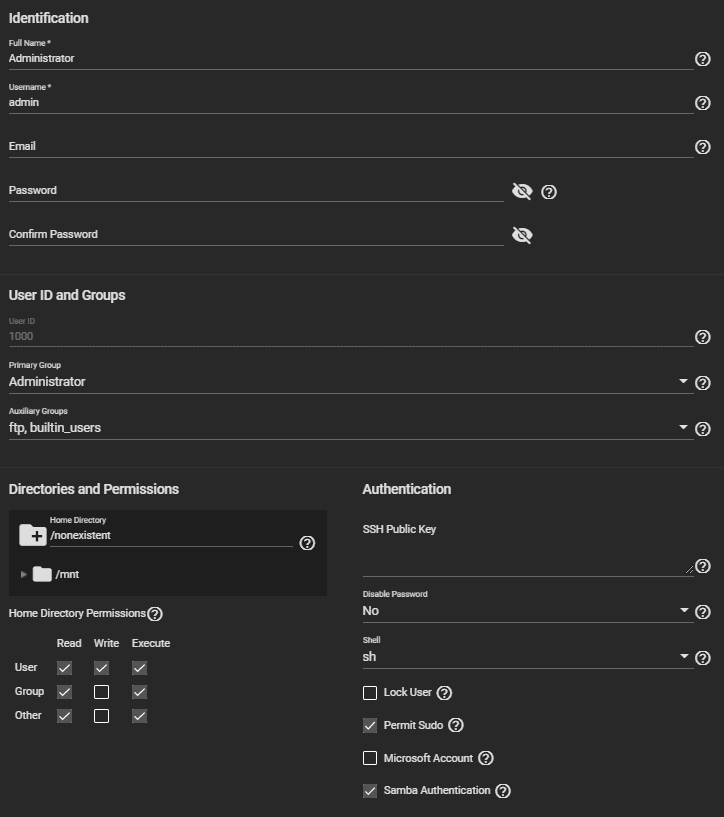Show help for the SSH Public Key field
The image size is (724, 817).
[702, 566]
